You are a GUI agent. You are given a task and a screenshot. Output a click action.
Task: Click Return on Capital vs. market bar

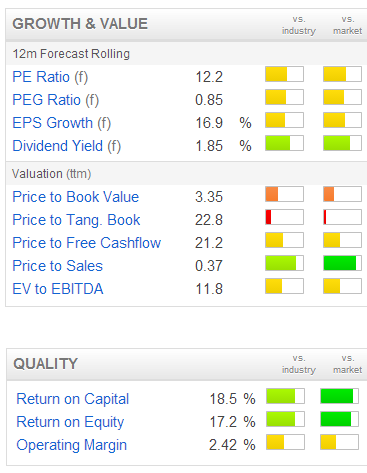(x=340, y=396)
